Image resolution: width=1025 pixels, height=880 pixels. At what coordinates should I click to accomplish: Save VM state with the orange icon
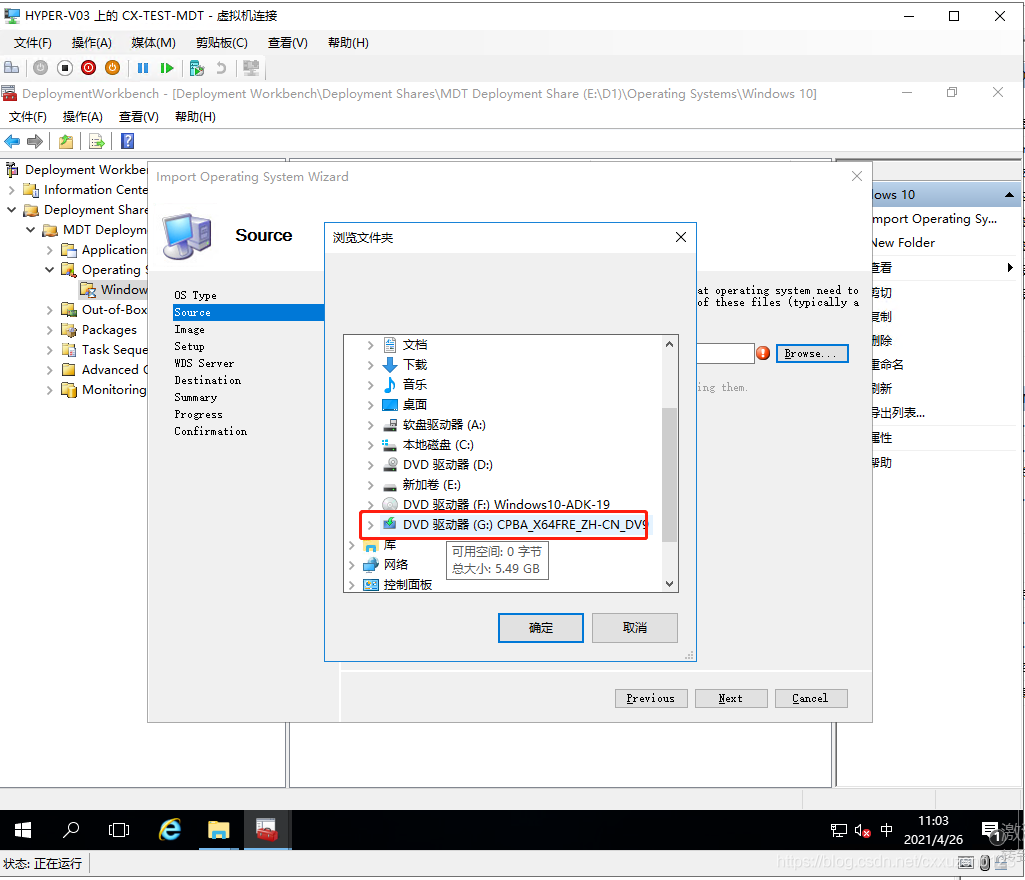coord(112,68)
